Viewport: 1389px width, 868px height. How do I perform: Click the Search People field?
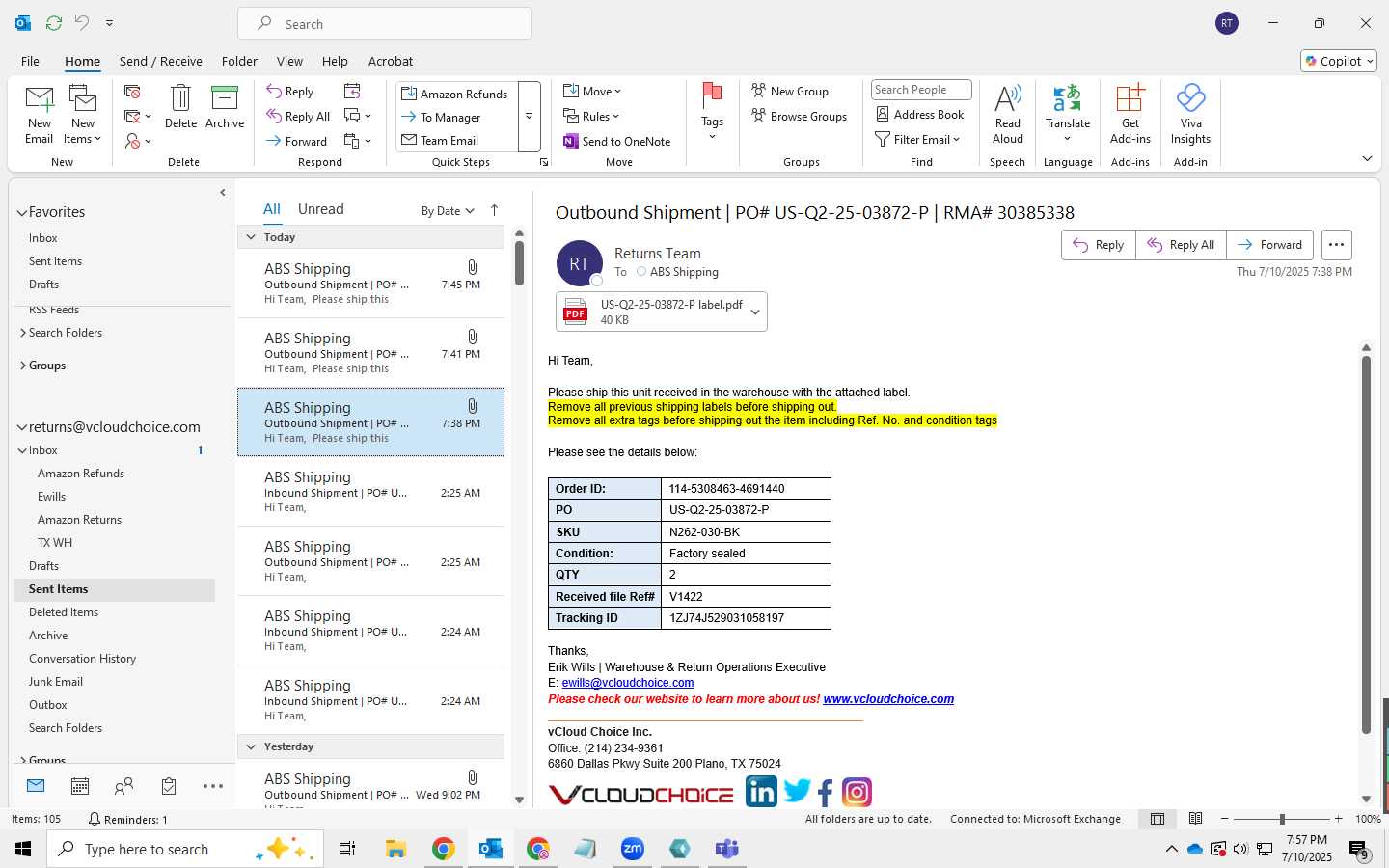click(921, 90)
